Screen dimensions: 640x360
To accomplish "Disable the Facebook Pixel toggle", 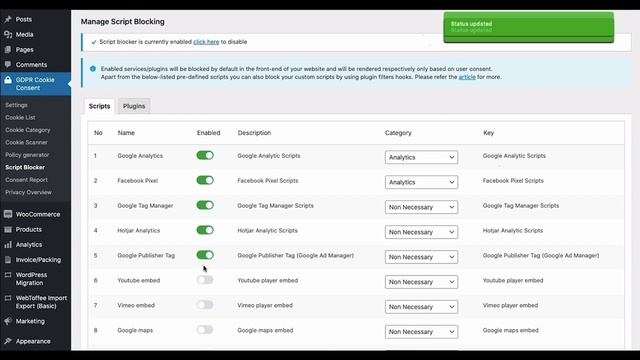I will [x=205, y=180].
